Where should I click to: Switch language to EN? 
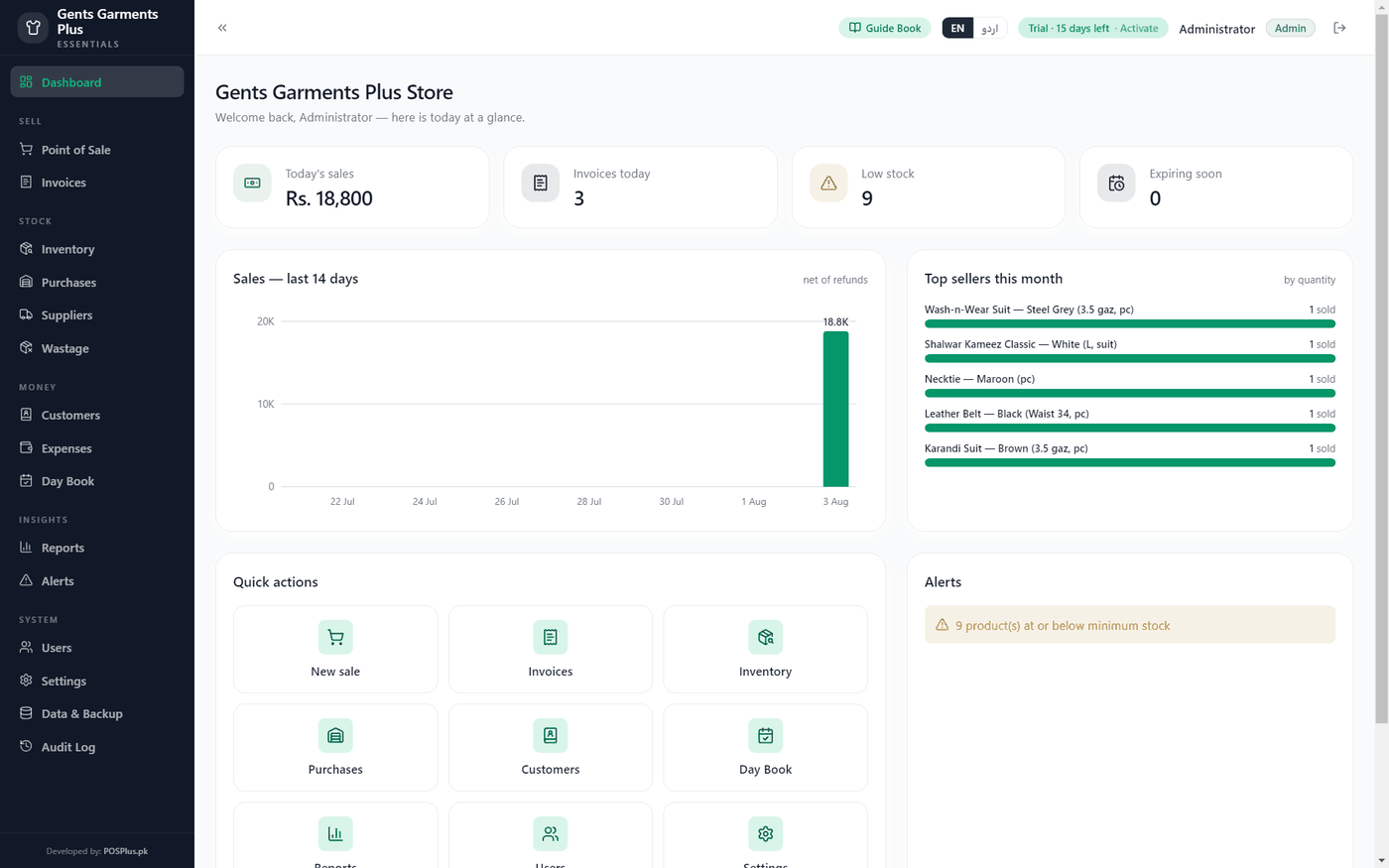[x=957, y=28]
